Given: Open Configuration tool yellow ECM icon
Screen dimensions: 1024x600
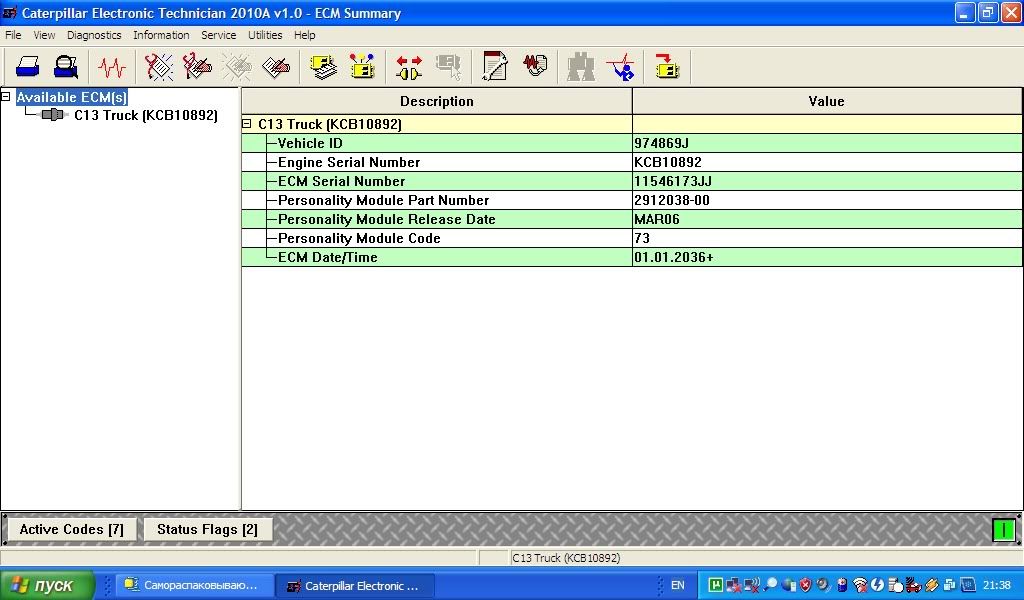Looking at the screenshot, I should click(x=362, y=67).
